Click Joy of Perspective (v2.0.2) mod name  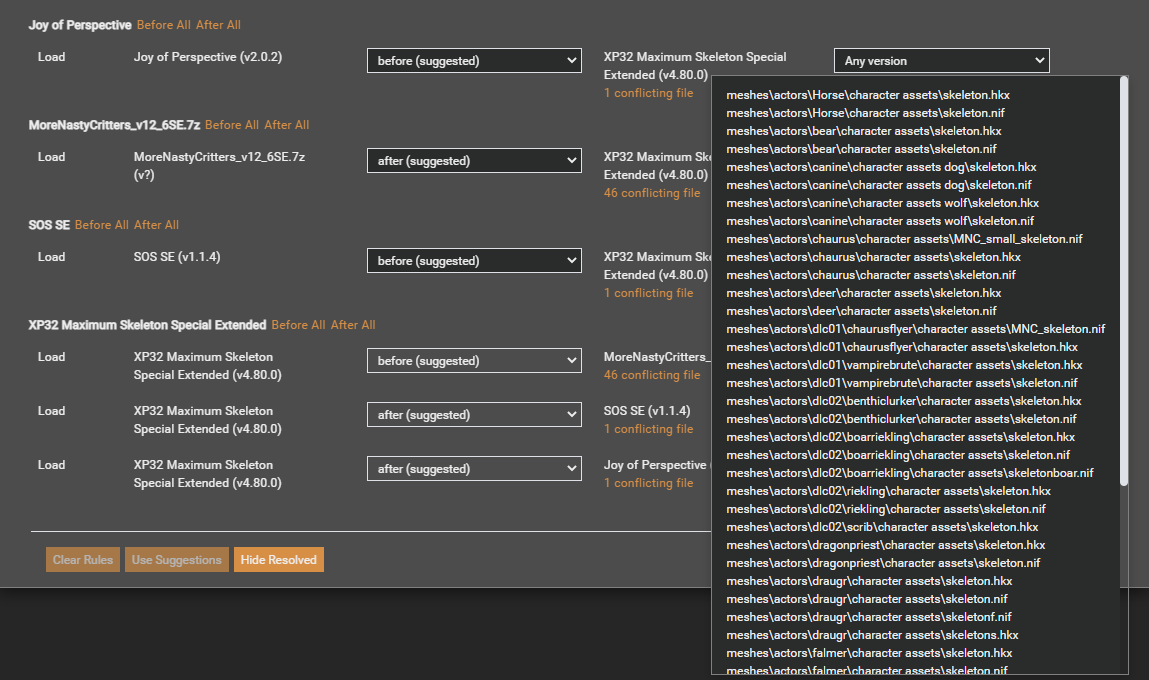coord(208,57)
